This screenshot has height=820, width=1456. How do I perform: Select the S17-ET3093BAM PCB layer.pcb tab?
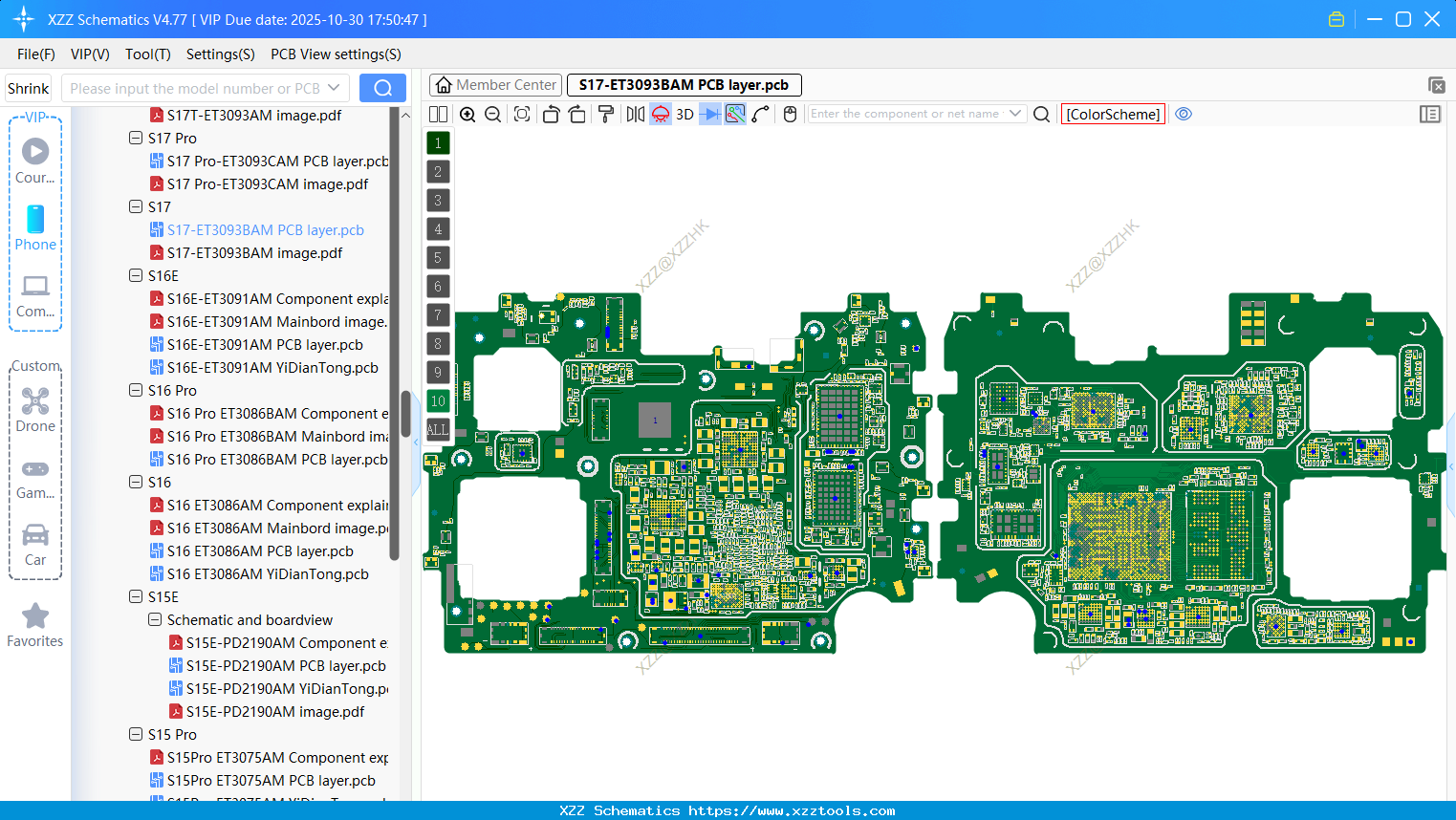coord(684,84)
